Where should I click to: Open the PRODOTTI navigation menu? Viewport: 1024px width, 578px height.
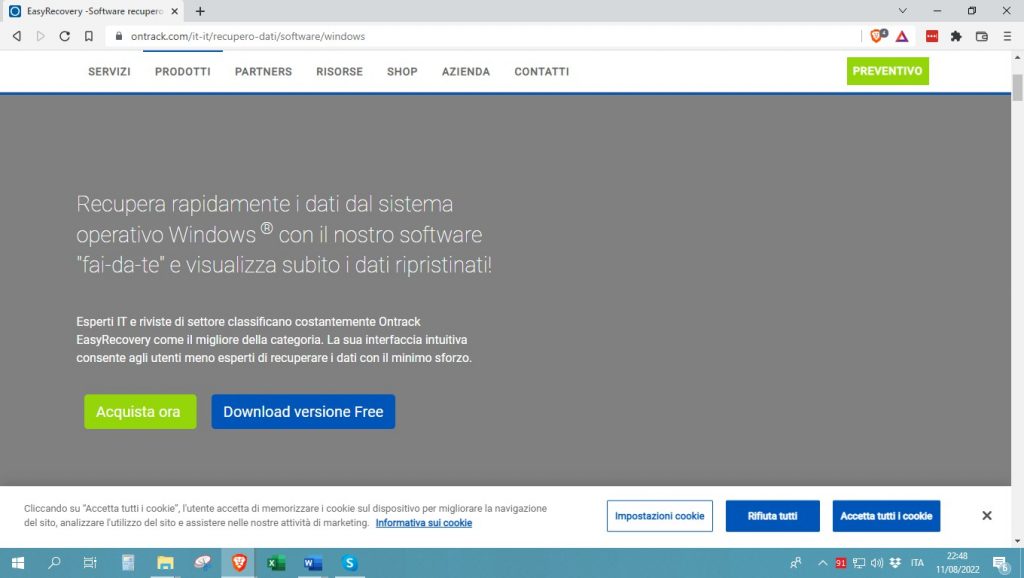coord(182,72)
